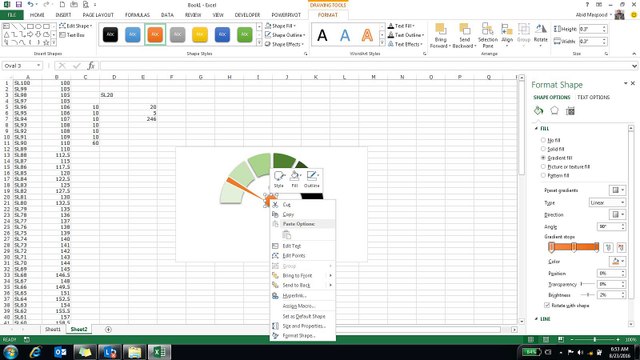Open Outlook from taskbar
Image resolution: width=640 pixels, height=360 pixels.
point(60,352)
